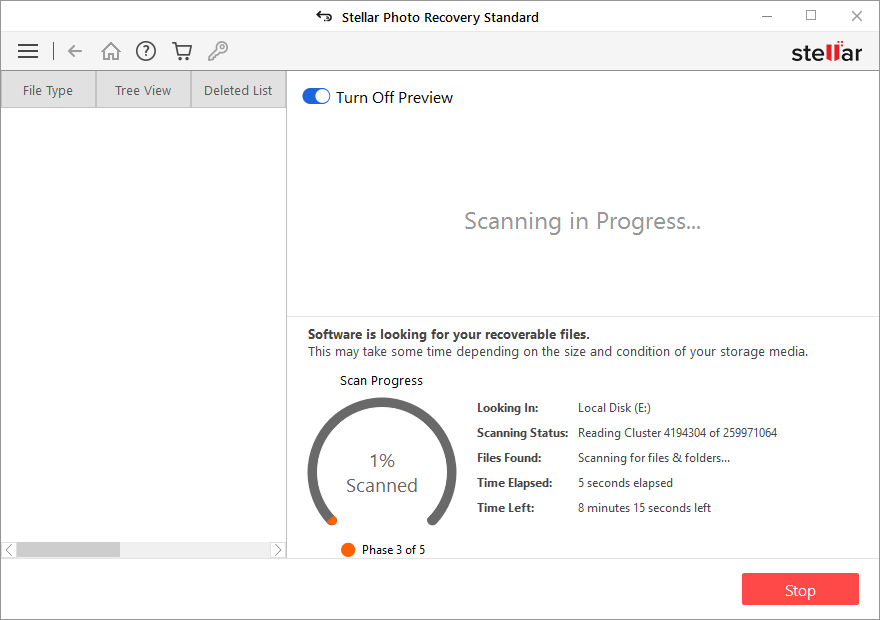Click the back navigation arrow
Screen dimensions: 880x620
[75, 51]
